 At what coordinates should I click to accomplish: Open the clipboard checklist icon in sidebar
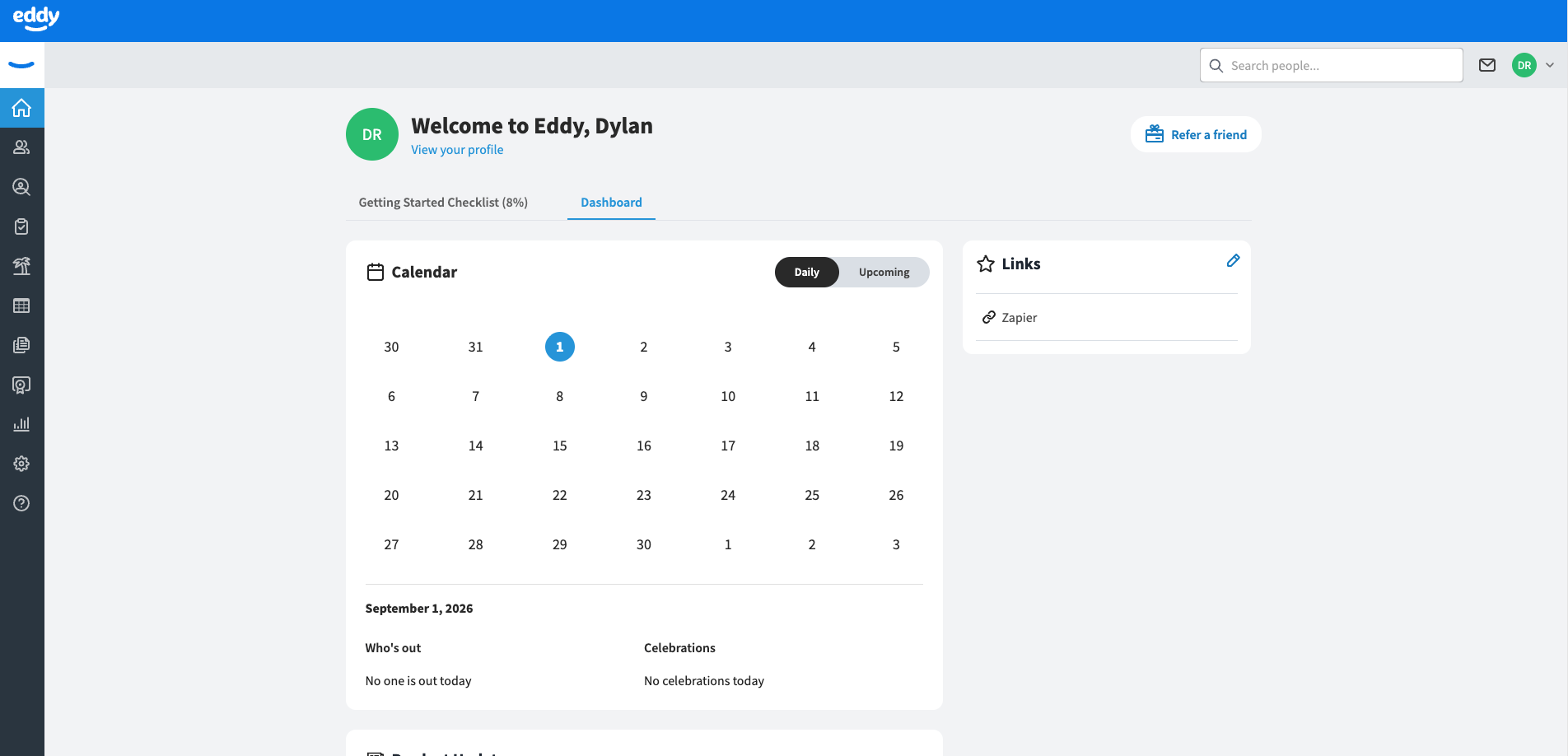tap(22, 226)
